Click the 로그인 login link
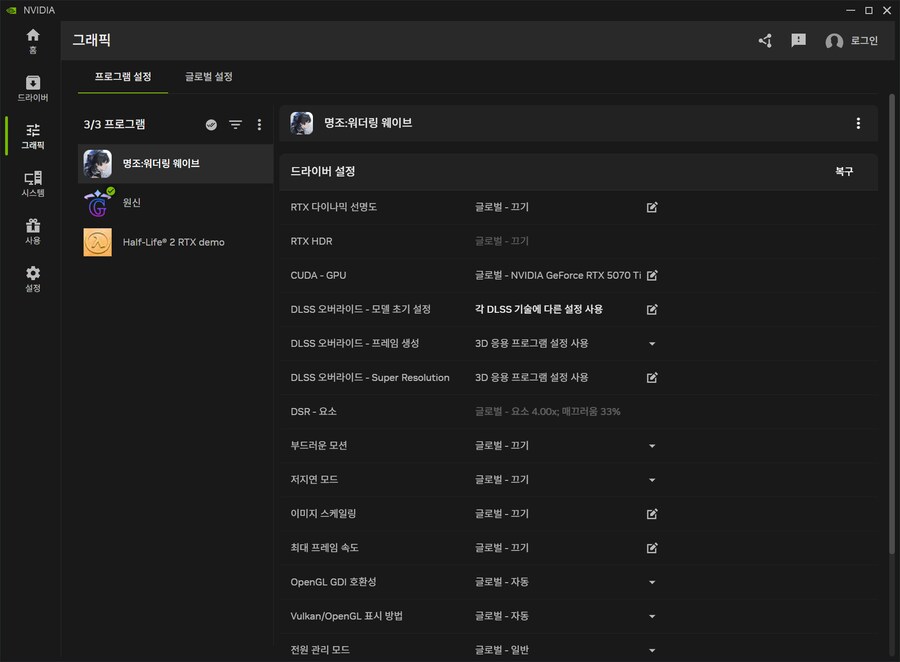900x662 pixels. (x=864, y=41)
